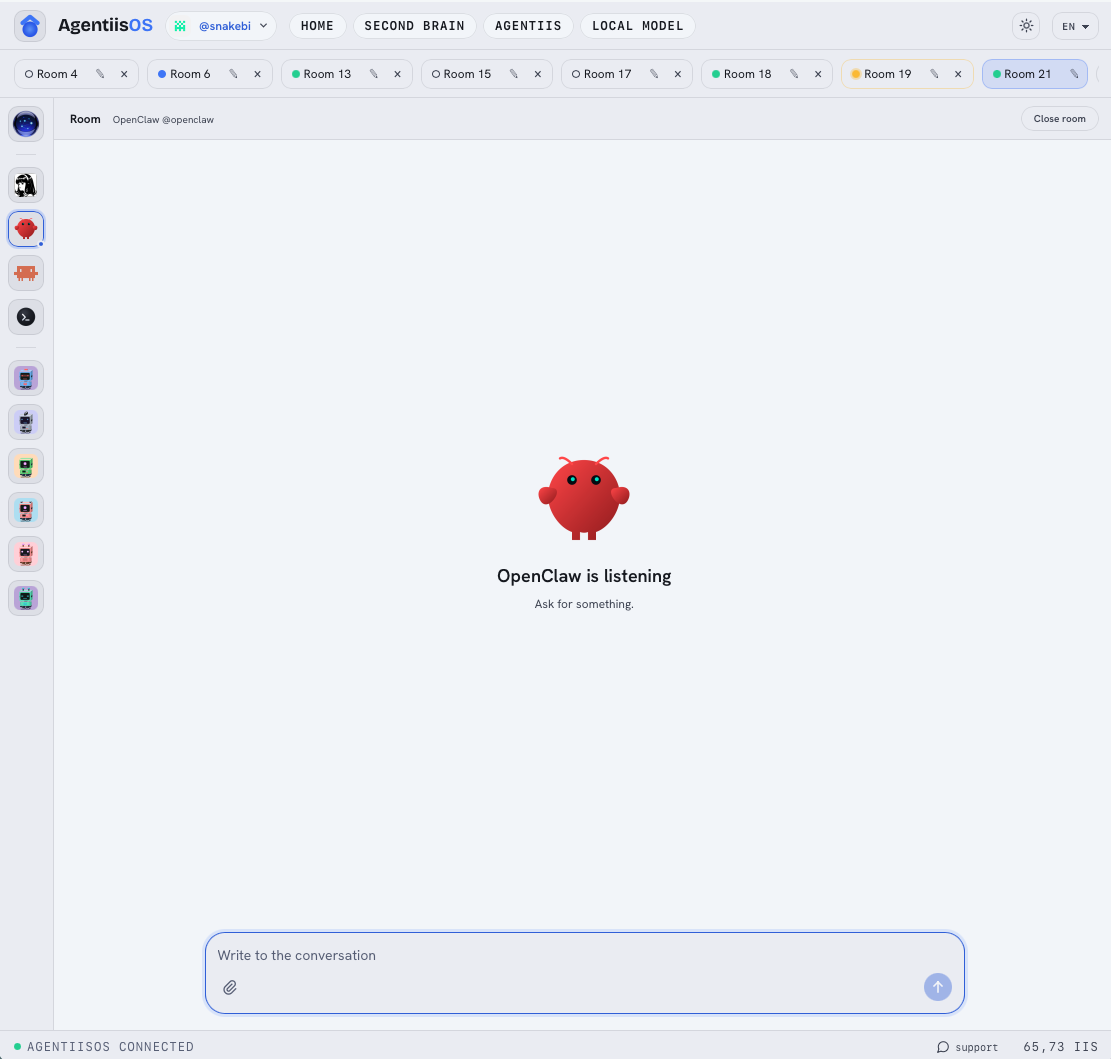Close the Room 17 tab

coord(678,74)
